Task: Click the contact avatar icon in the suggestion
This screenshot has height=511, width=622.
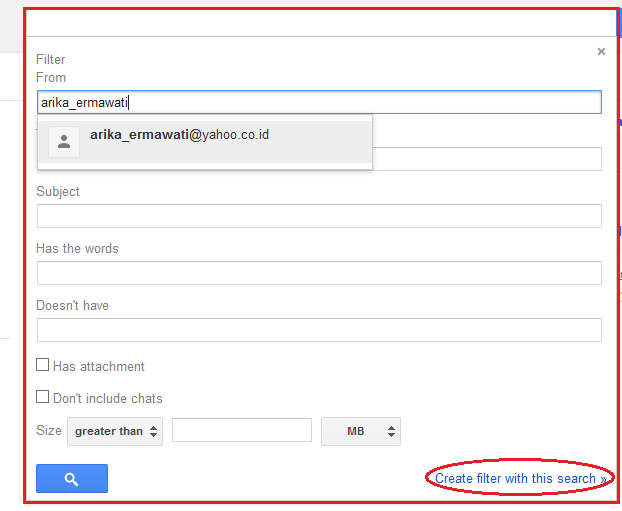Action: tap(64, 142)
